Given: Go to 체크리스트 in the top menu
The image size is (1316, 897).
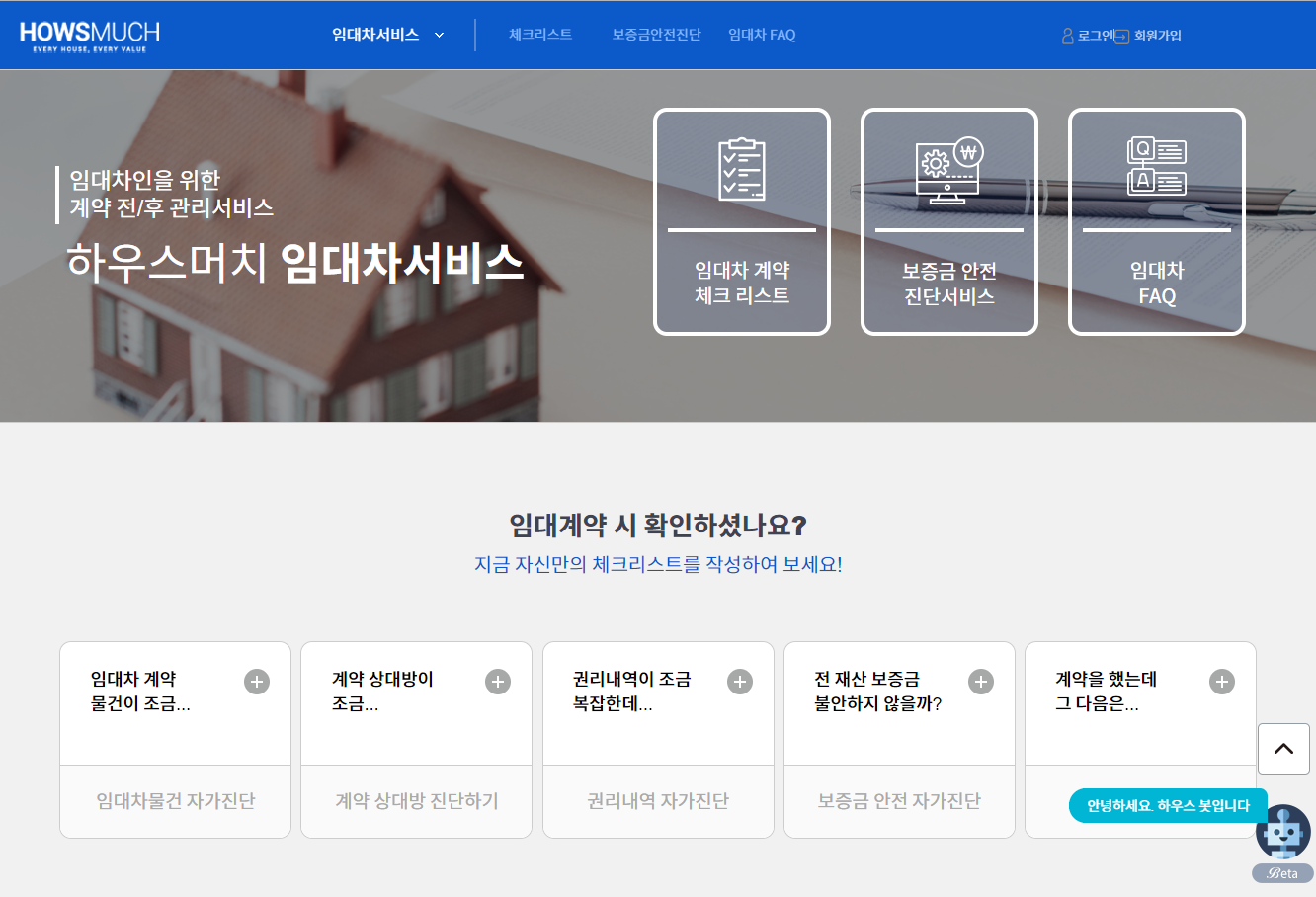Looking at the screenshot, I should tap(540, 35).
